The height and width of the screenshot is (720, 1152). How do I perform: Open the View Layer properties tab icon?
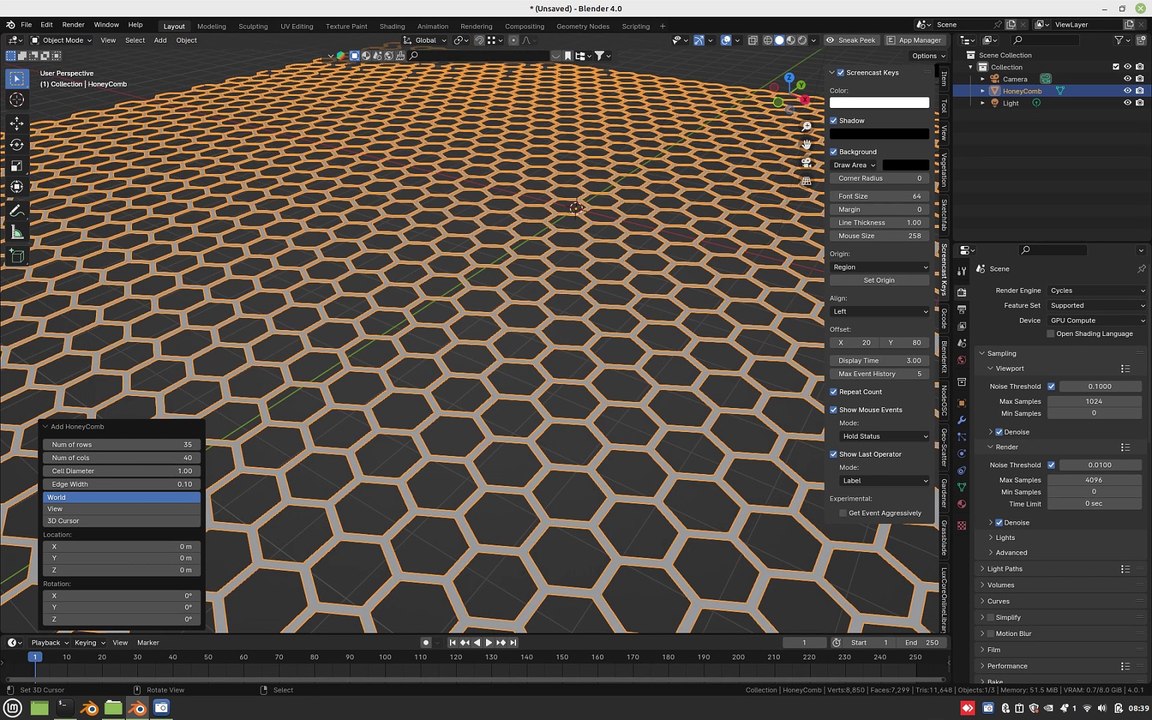point(962,326)
